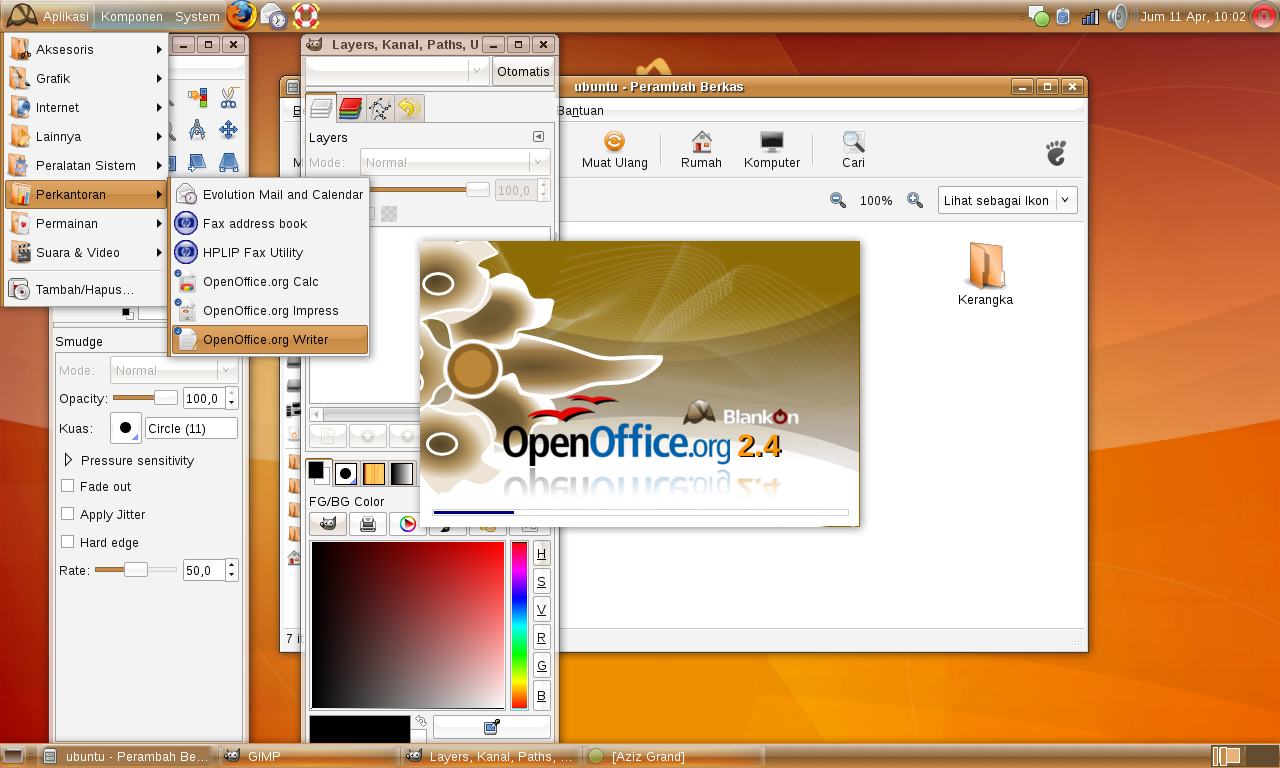
Task: Launch OpenOffice.org Writer from menu
Action: 270,340
